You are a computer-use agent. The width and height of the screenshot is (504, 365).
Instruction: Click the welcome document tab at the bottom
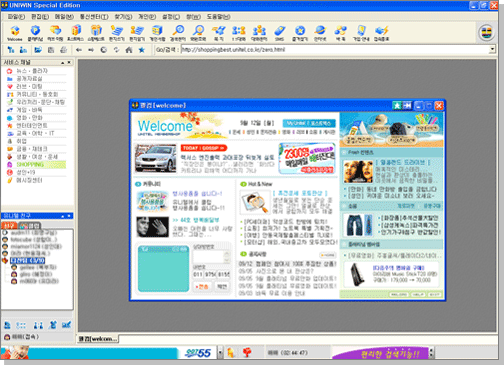97,339
